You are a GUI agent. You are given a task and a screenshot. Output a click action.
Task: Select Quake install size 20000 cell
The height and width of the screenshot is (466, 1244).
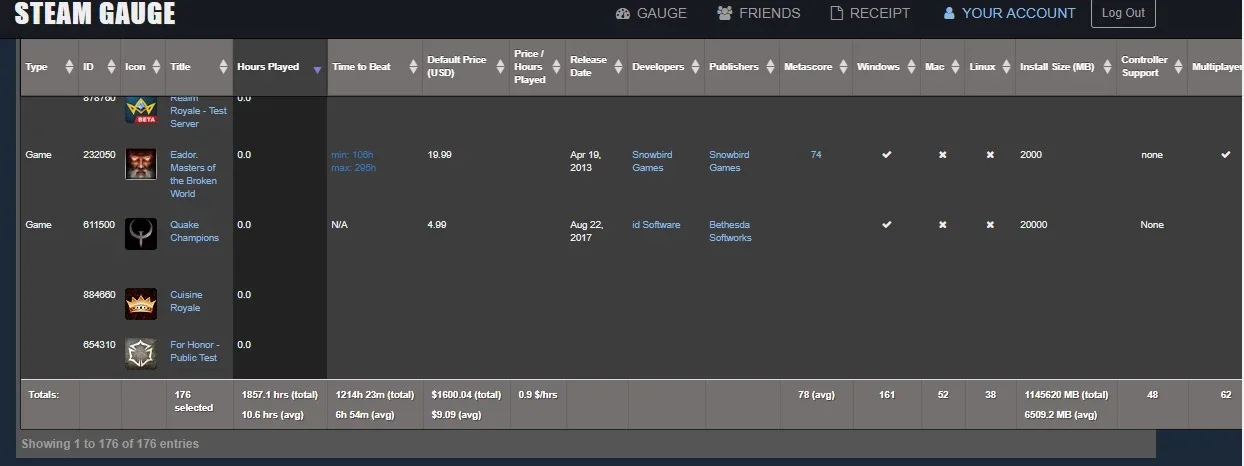pos(1034,225)
